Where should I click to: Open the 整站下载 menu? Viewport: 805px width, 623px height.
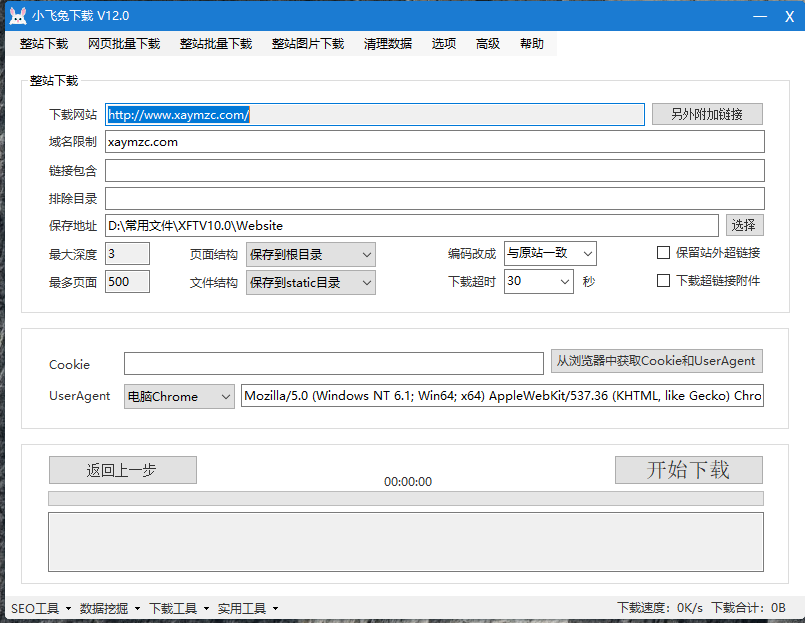point(44,44)
